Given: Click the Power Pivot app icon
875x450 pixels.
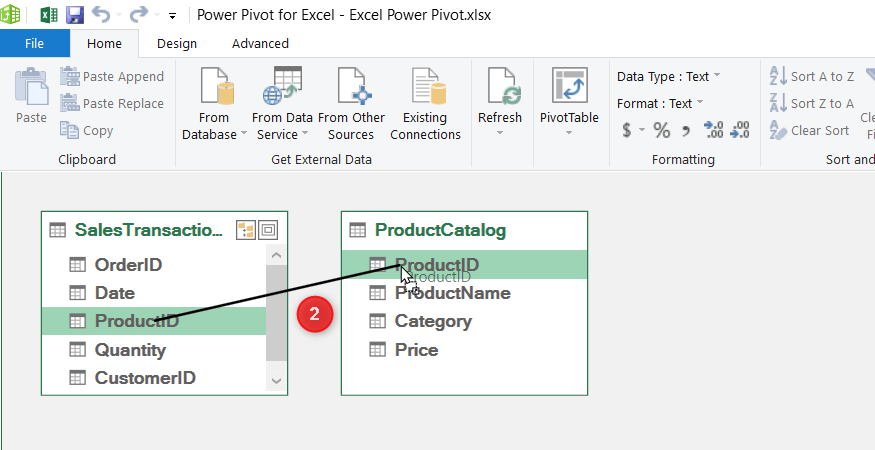Looking at the screenshot, I should coord(10,15).
